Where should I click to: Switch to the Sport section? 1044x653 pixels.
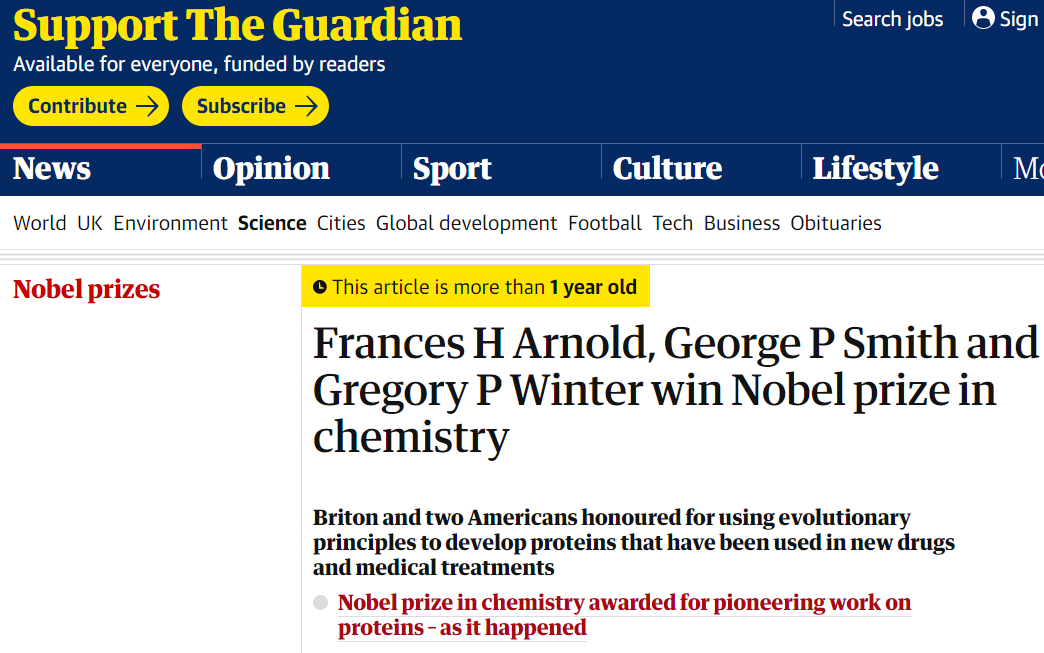(x=452, y=169)
